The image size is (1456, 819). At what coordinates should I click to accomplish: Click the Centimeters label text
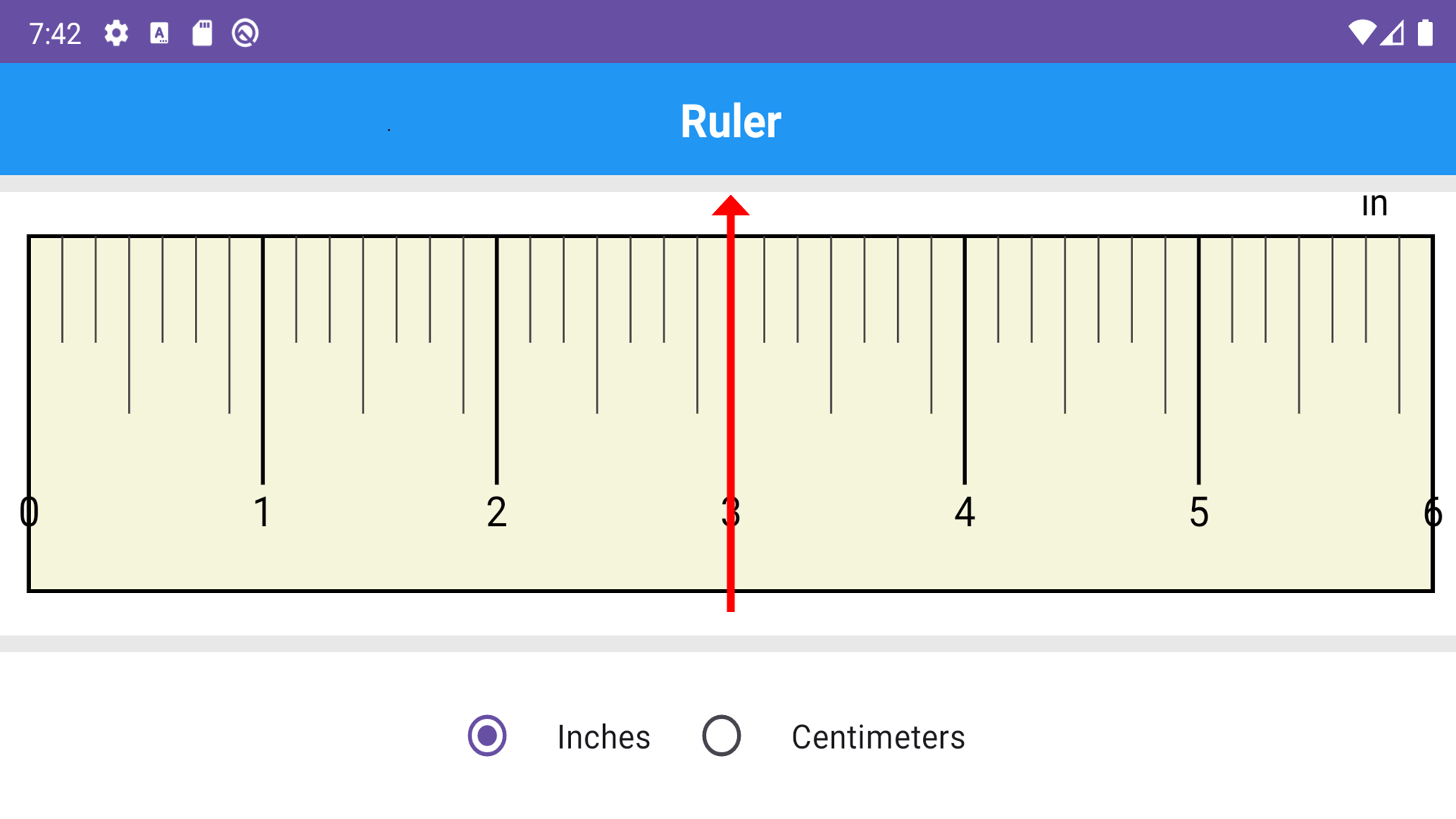coord(878,737)
